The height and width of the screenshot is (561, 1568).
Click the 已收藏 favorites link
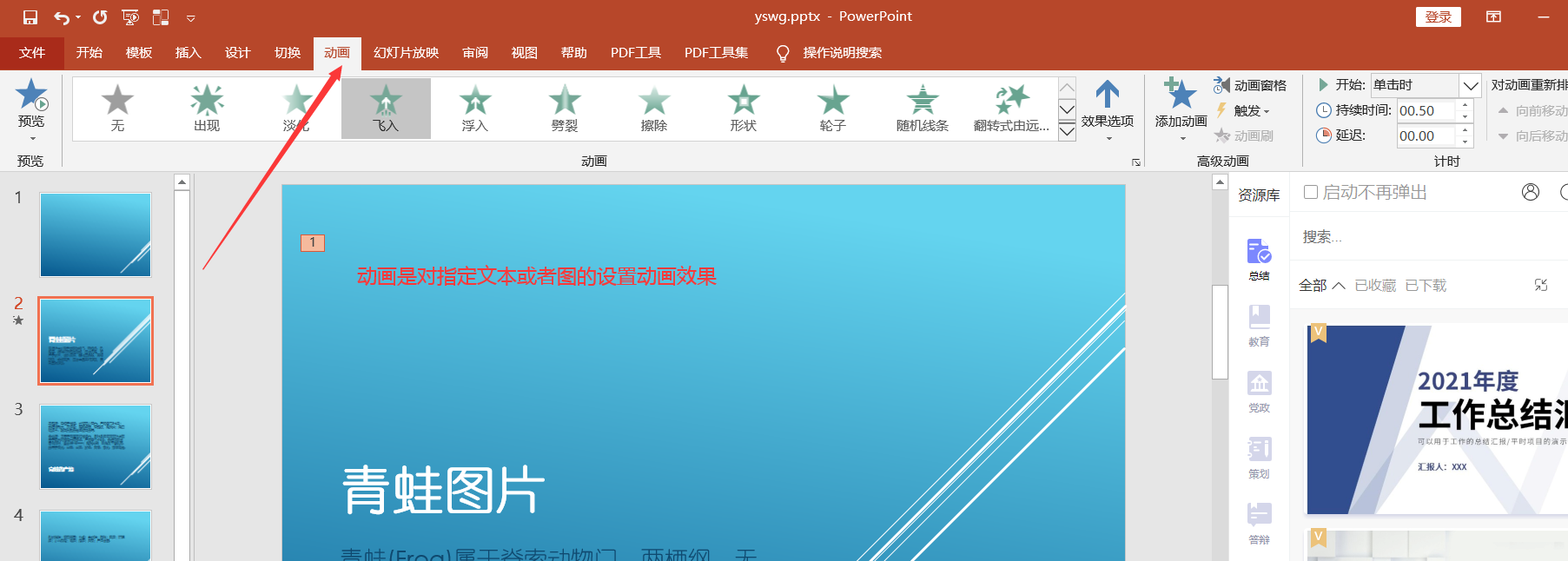click(1375, 286)
